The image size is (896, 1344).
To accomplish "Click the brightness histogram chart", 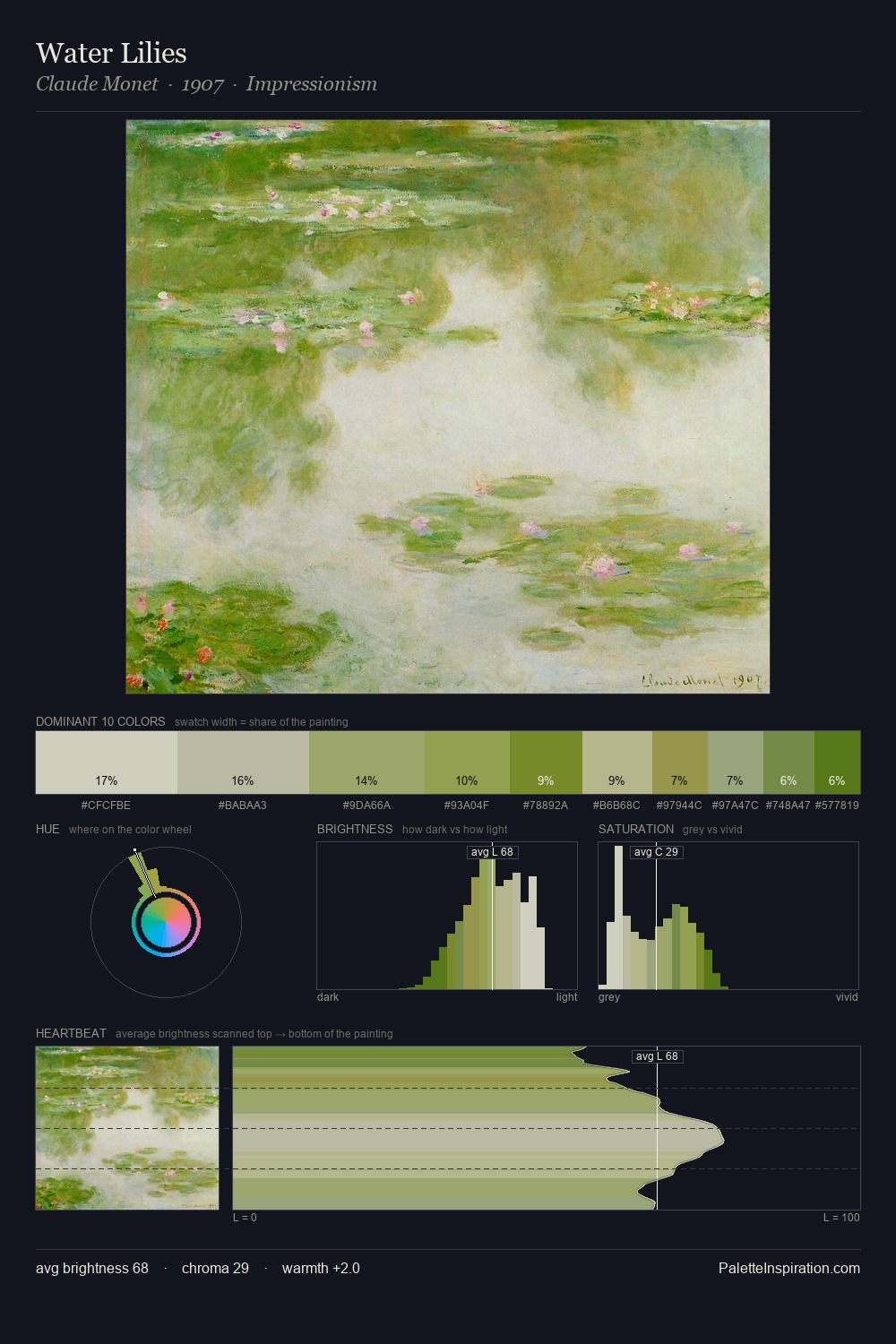I will click(x=447, y=916).
